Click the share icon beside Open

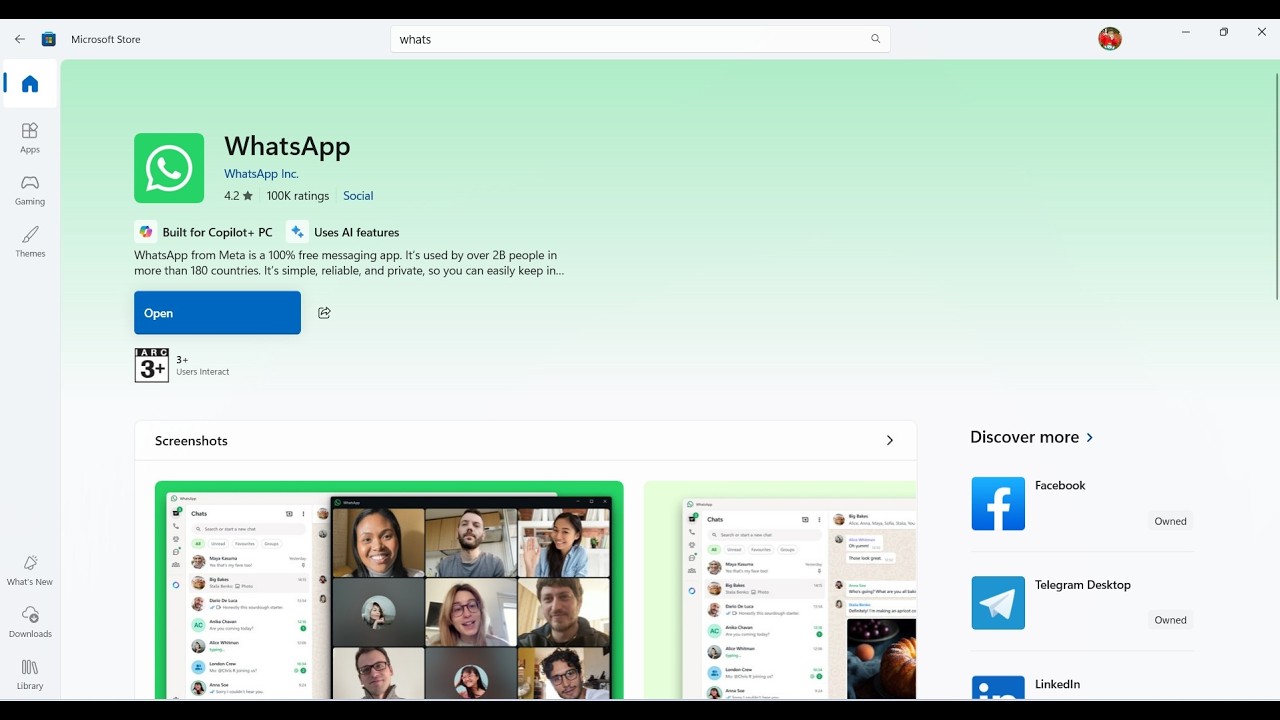[324, 313]
